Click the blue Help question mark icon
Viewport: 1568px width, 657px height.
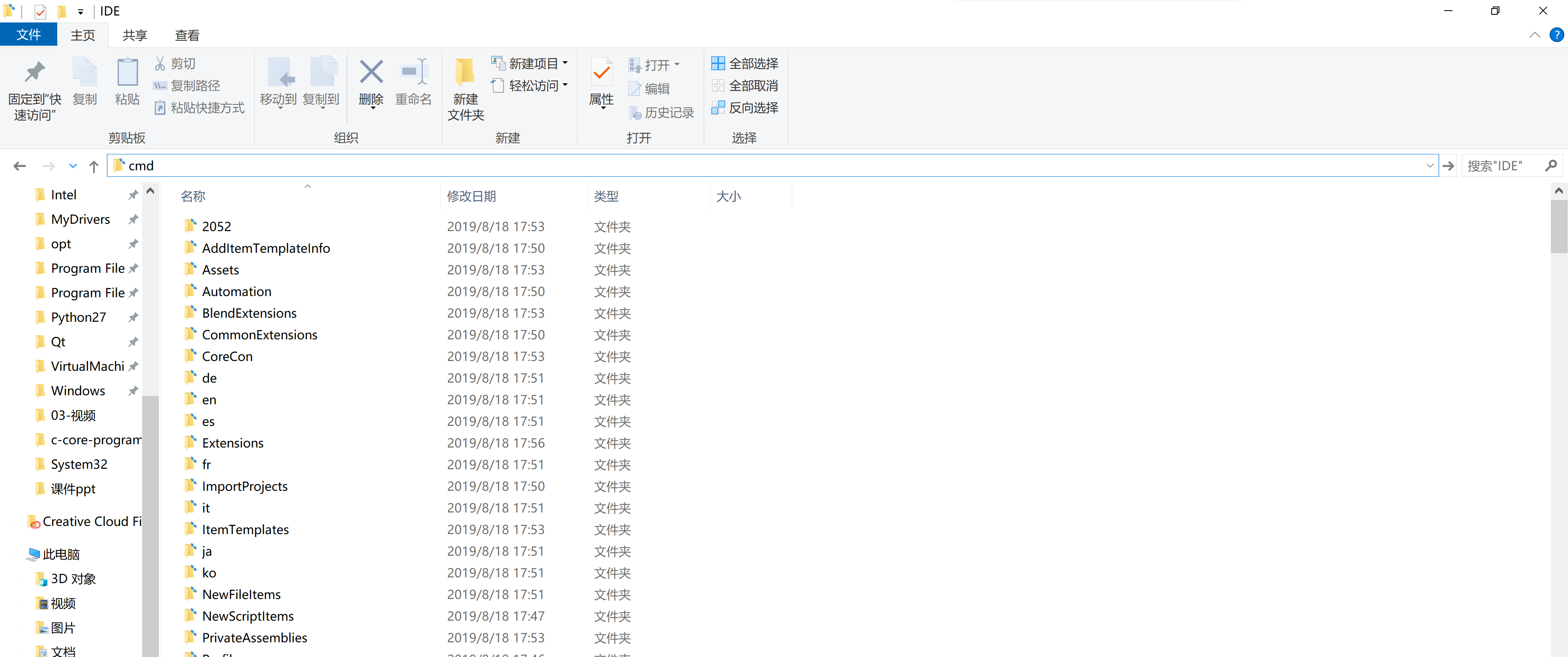pos(1557,35)
